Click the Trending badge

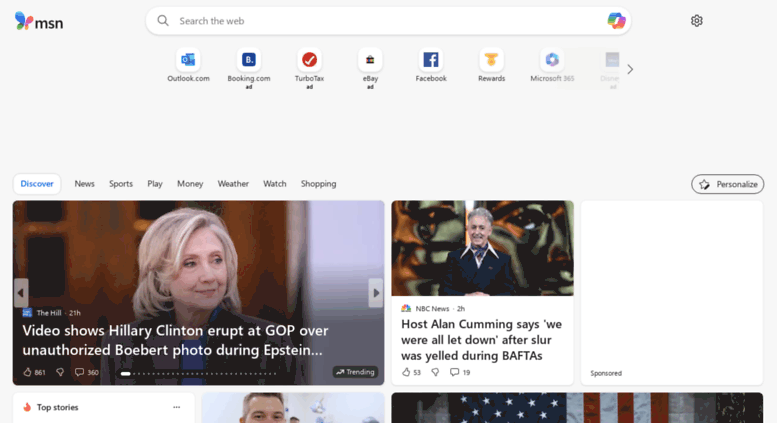(355, 372)
